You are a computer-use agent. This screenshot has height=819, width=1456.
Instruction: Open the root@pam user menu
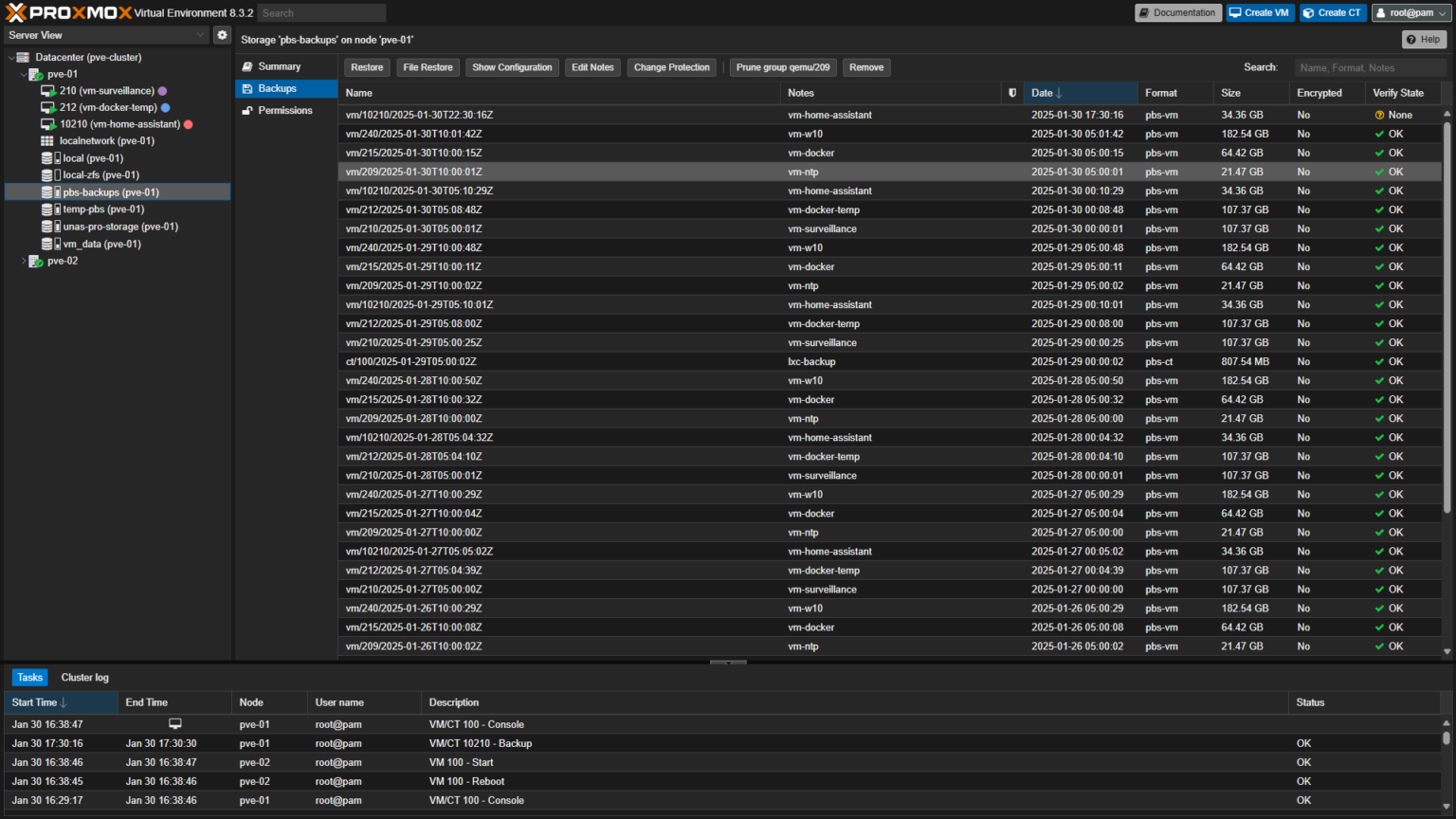click(x=1410, y=12)
